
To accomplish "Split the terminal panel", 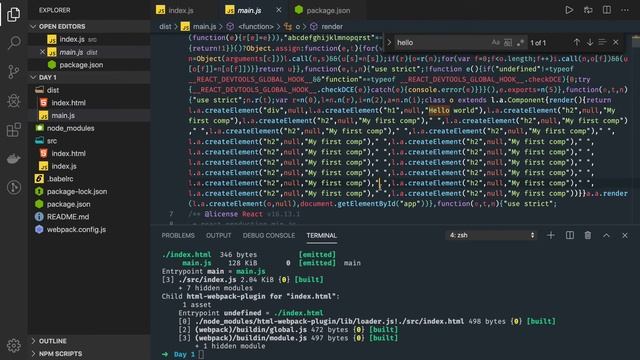I will [x=569, y=235].
